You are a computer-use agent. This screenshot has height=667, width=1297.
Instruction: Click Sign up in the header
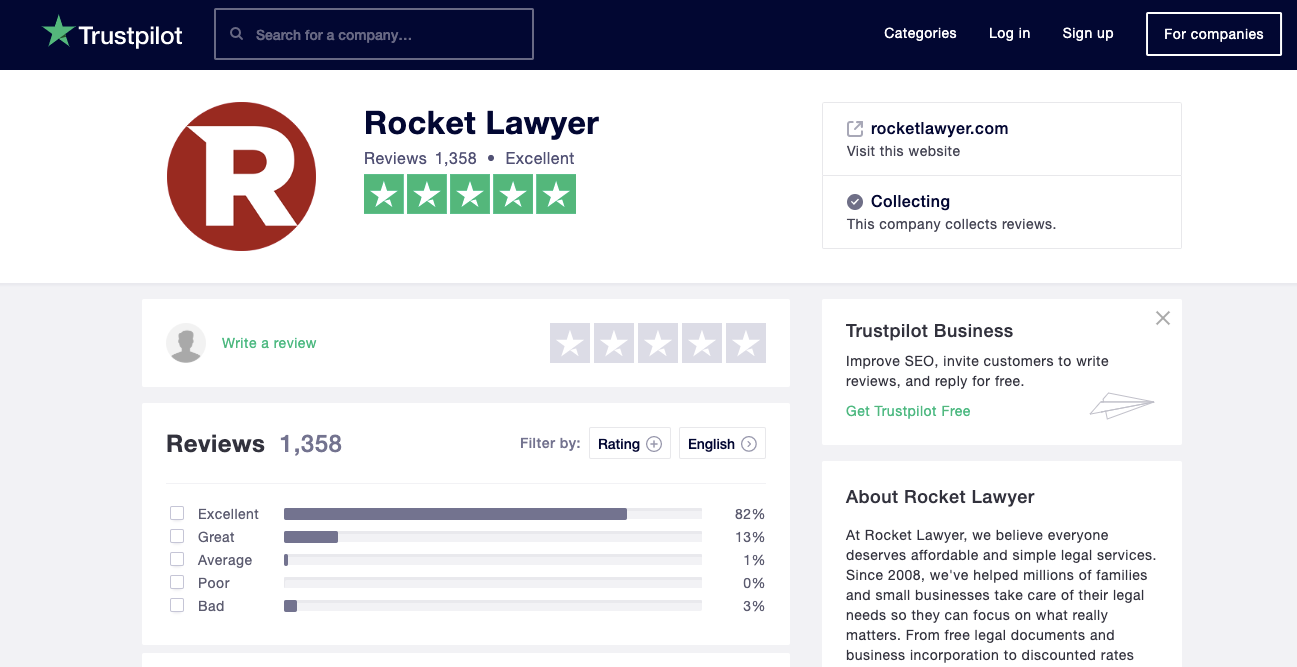tap(1088, 33)
